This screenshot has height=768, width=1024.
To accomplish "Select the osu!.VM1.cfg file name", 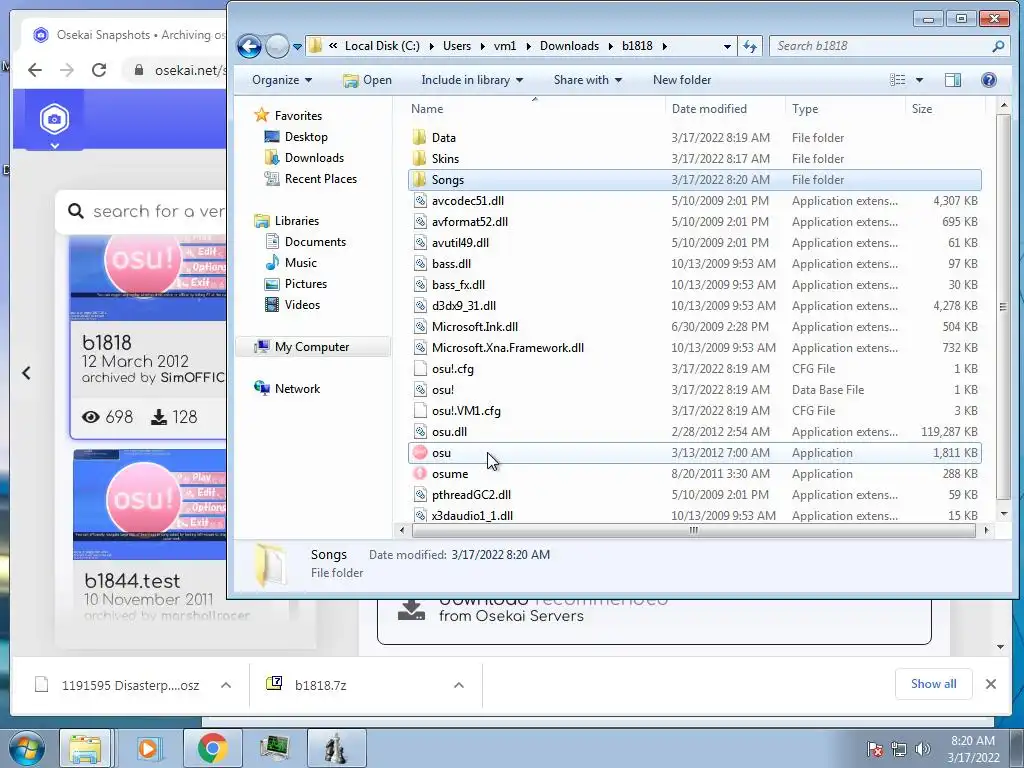I will 466,411.
